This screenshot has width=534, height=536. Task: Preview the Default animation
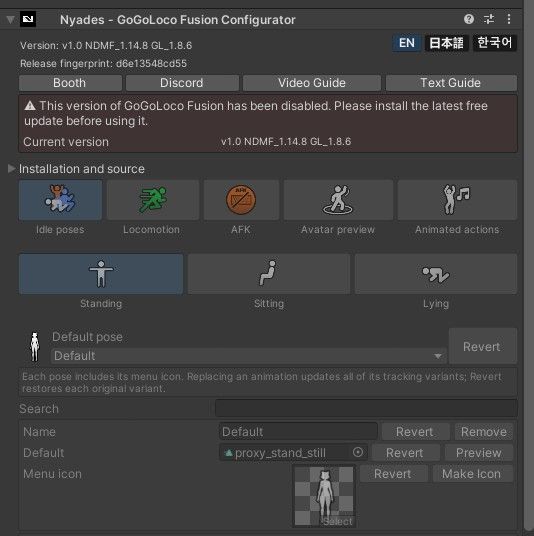tap(479, 453)
